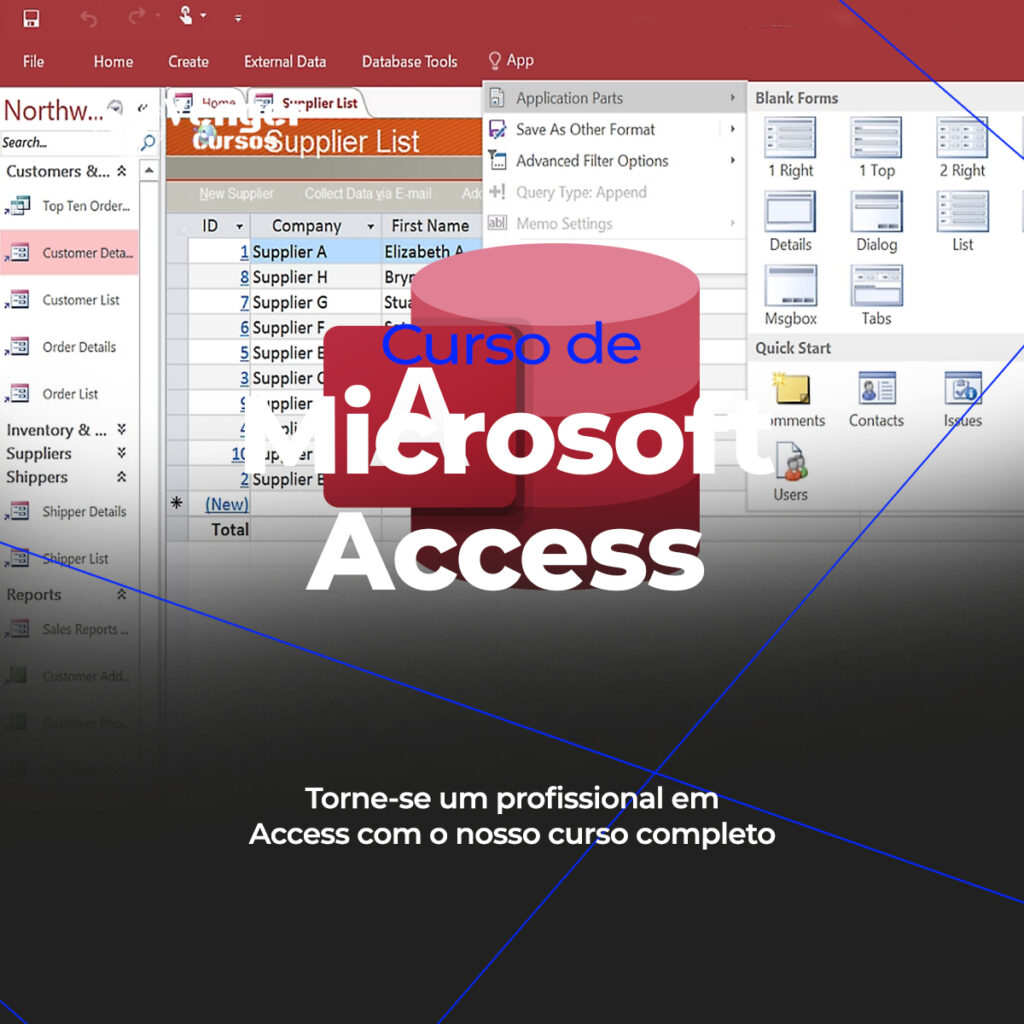Open Sales Reports item
This screenshot has width=1024, height=1024.
[67, 629]
